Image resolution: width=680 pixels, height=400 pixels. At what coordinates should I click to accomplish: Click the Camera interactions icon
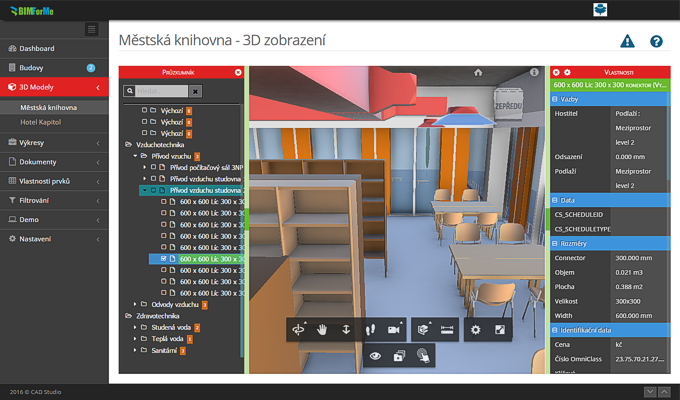[394, 329]
